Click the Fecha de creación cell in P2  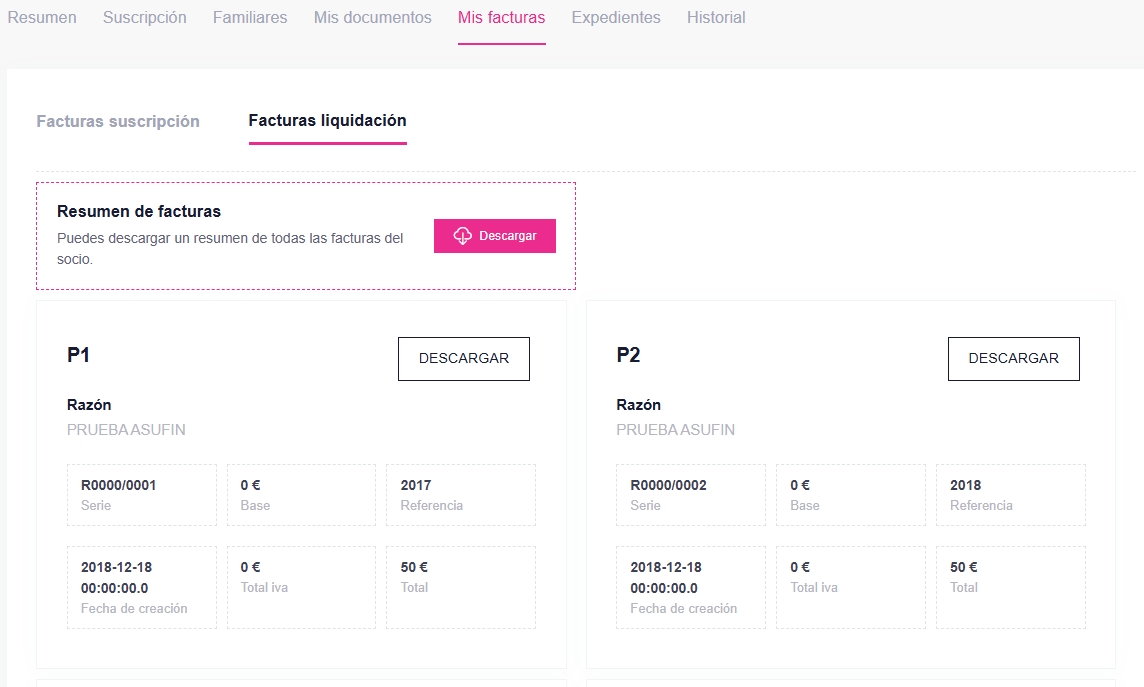pyautogui.click(x=690, y=587)
